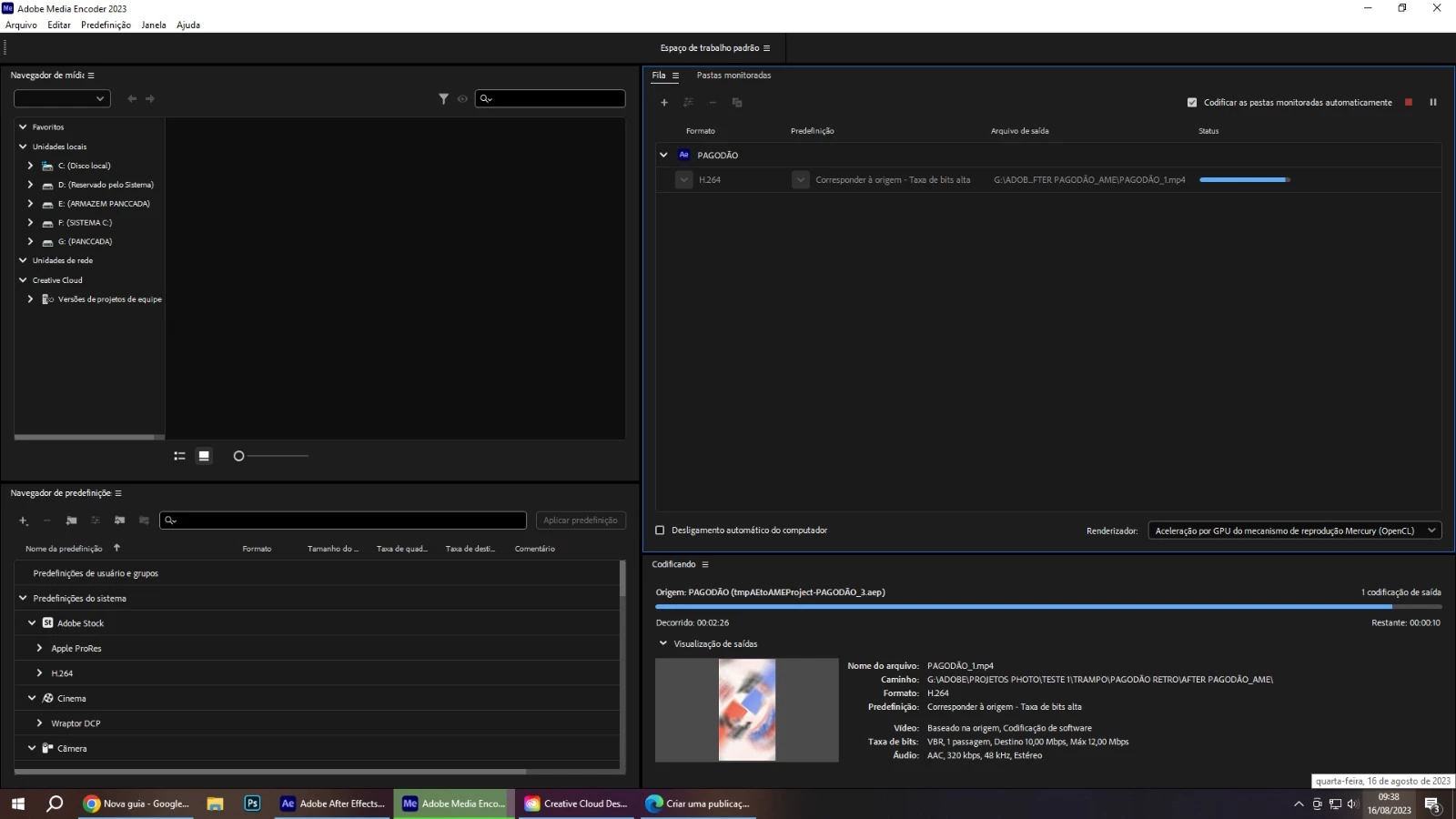1456x819 pixels.
Task: Collapse Predefinições do sistema
Action: click(x=23, y=599)
